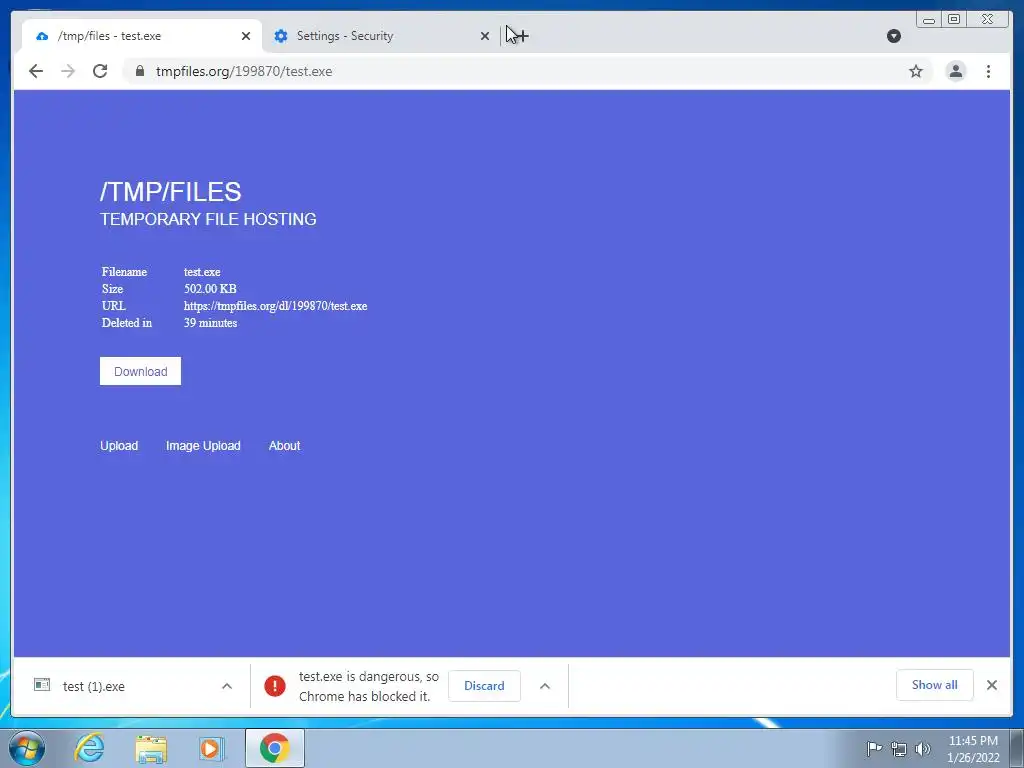Open the Upload link
This screenshot has height=768, width=1024.
pos(119,445)
